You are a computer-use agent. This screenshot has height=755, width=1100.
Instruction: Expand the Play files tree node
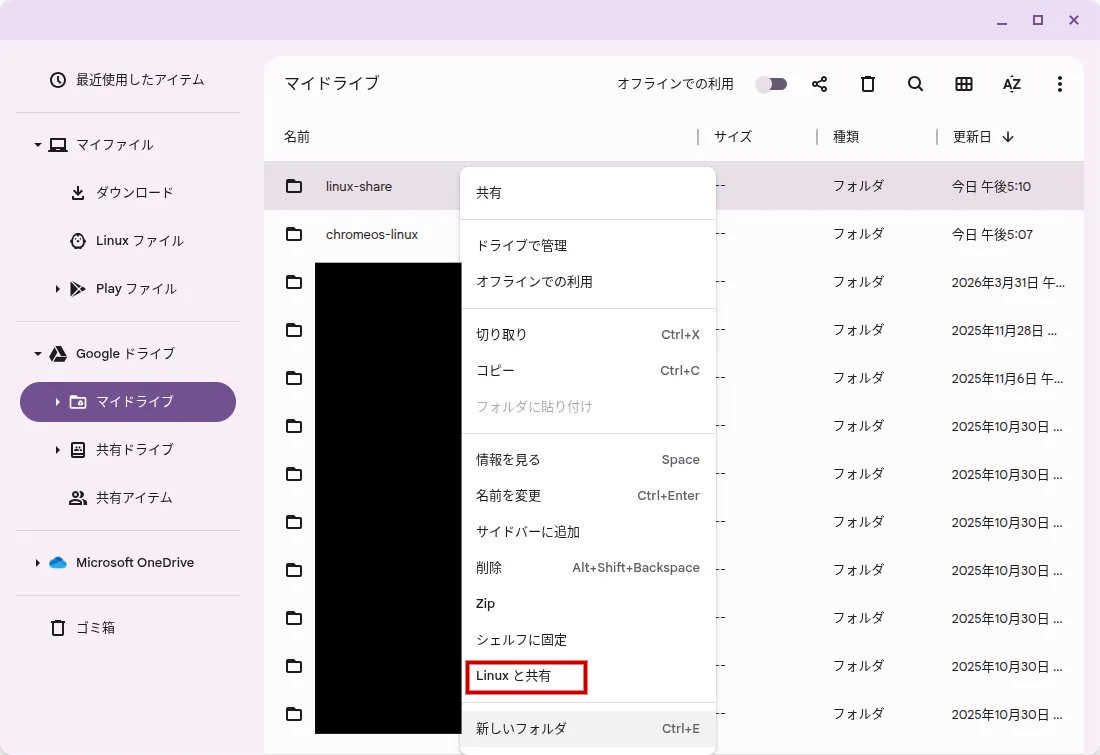point(58,289)
